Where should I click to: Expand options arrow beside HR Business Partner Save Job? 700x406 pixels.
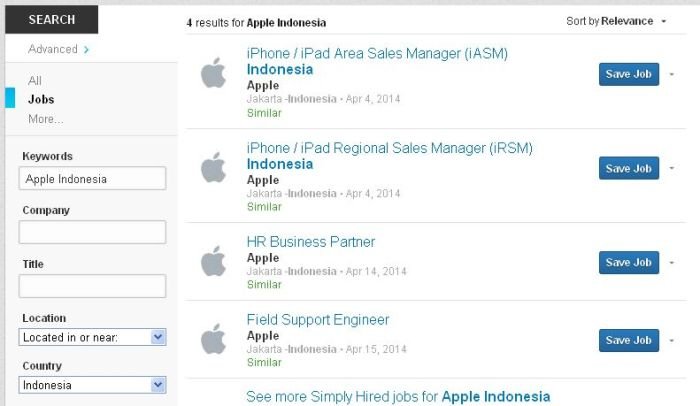coord(671,263)
